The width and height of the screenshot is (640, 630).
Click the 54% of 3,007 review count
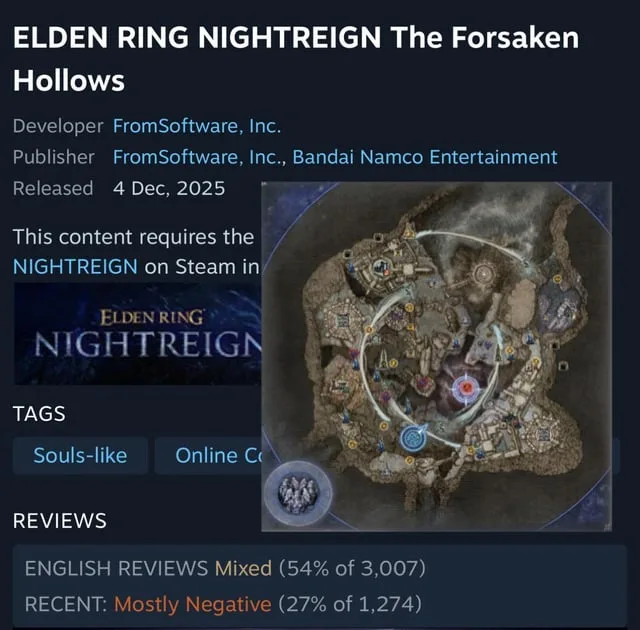pyautogui.click(x=352, y=568)
